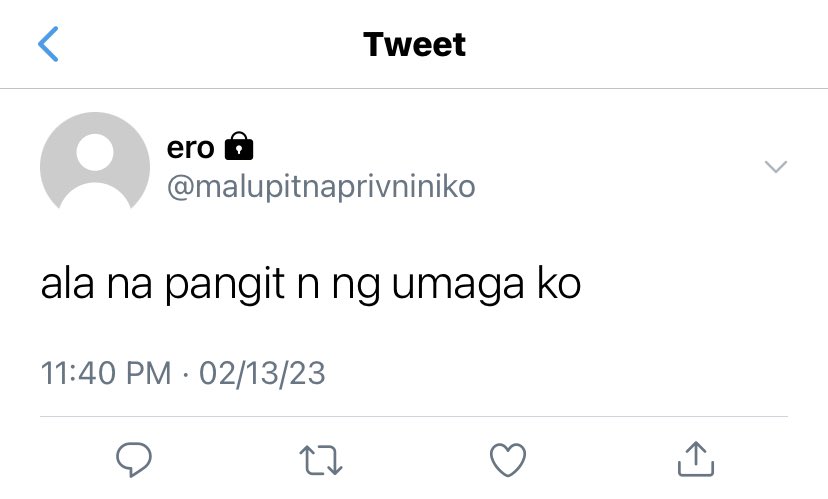This screenshot has height=499, width=828.
Task: Open the gray default profile avatar
Action: (95, 161)
